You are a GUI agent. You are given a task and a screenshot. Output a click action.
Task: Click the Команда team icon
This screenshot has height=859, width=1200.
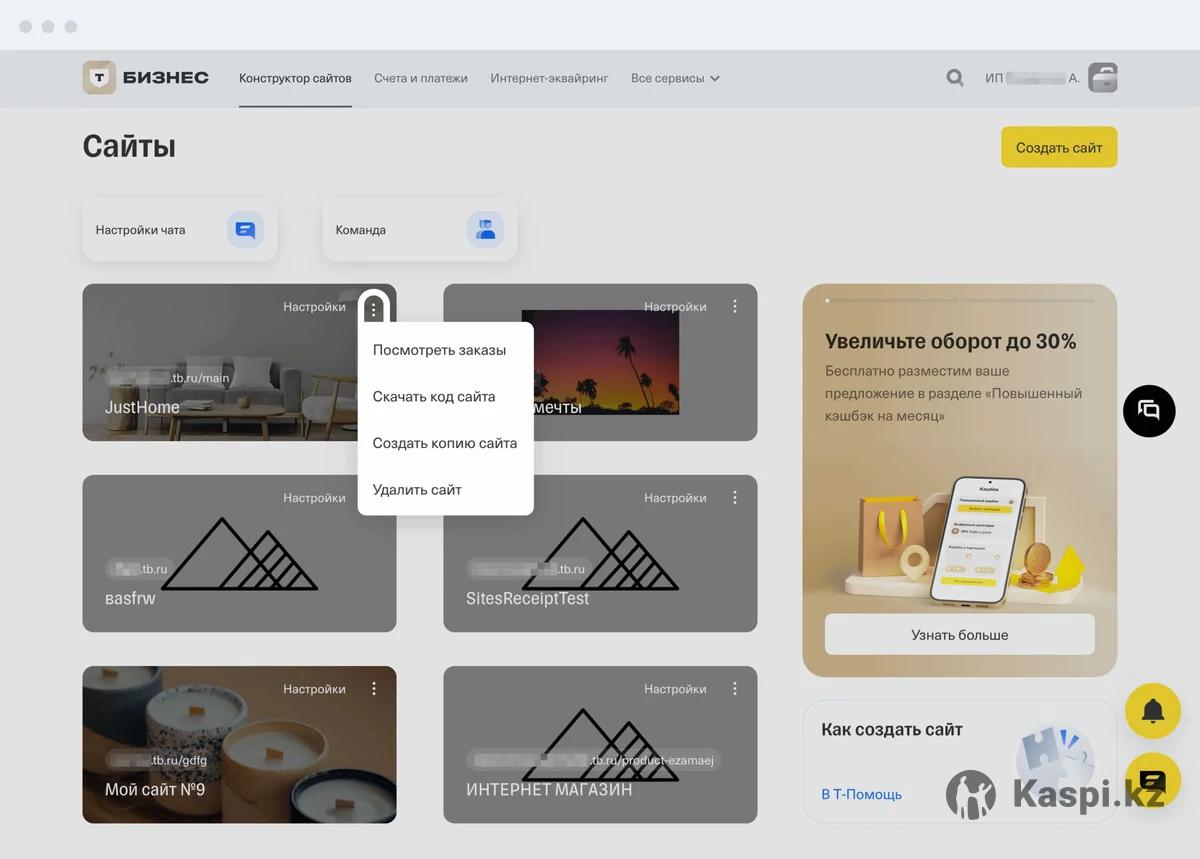[x=485, y=229]
